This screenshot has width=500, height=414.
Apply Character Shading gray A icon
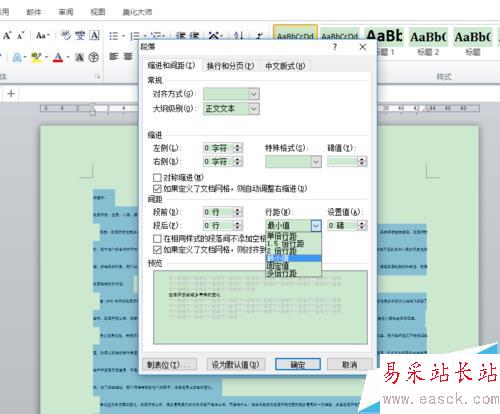79,58
